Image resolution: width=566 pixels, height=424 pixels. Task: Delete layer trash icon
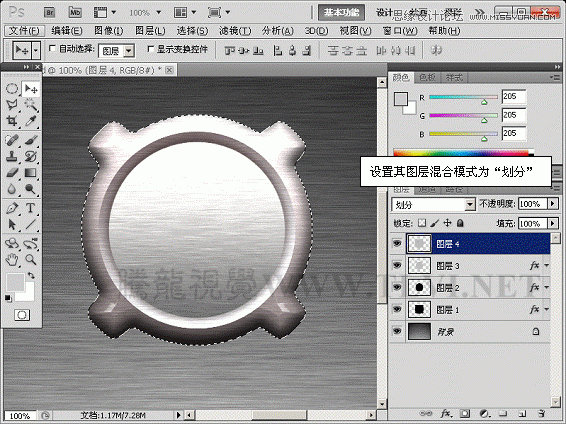click(x=541, y=414)
